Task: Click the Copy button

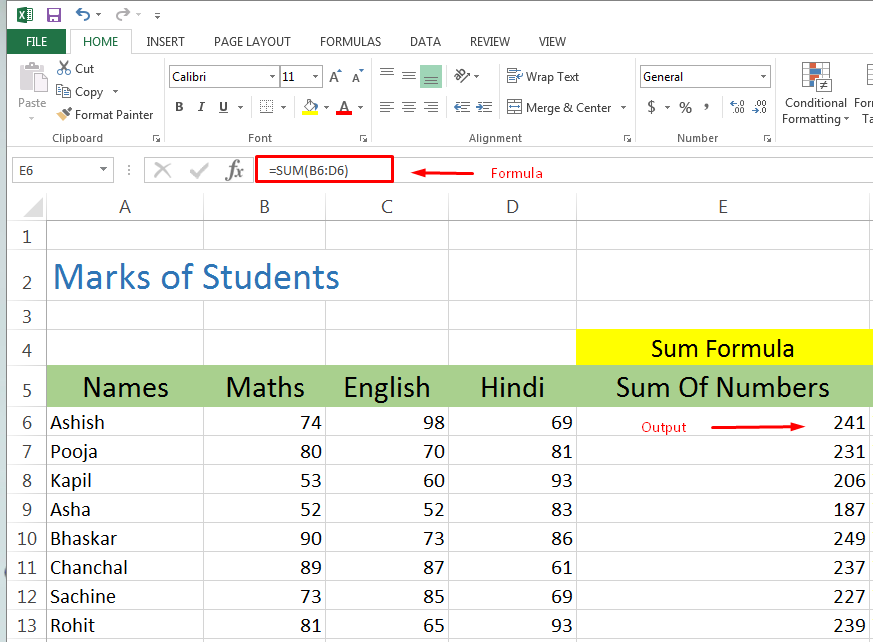Action: 80,92
